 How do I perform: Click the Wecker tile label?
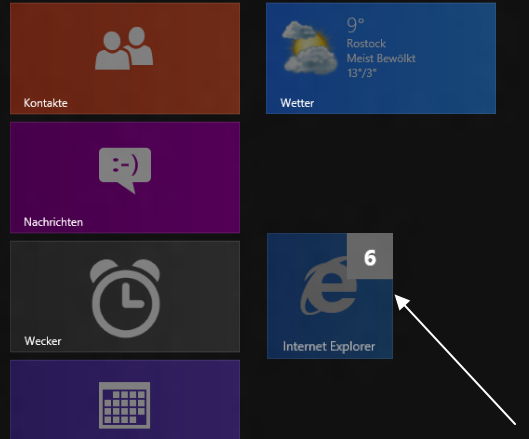(x=43, y=341)
